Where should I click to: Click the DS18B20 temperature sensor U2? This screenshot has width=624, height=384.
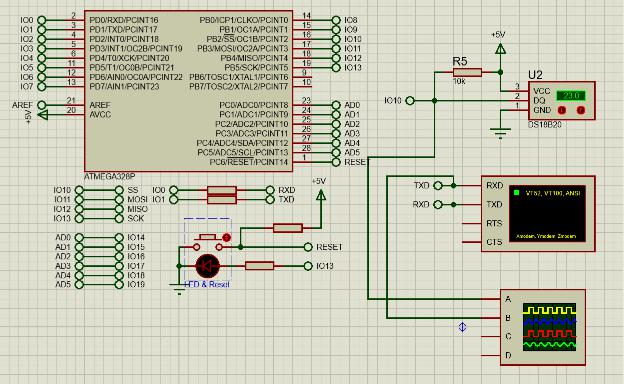(x=562, y=101)
